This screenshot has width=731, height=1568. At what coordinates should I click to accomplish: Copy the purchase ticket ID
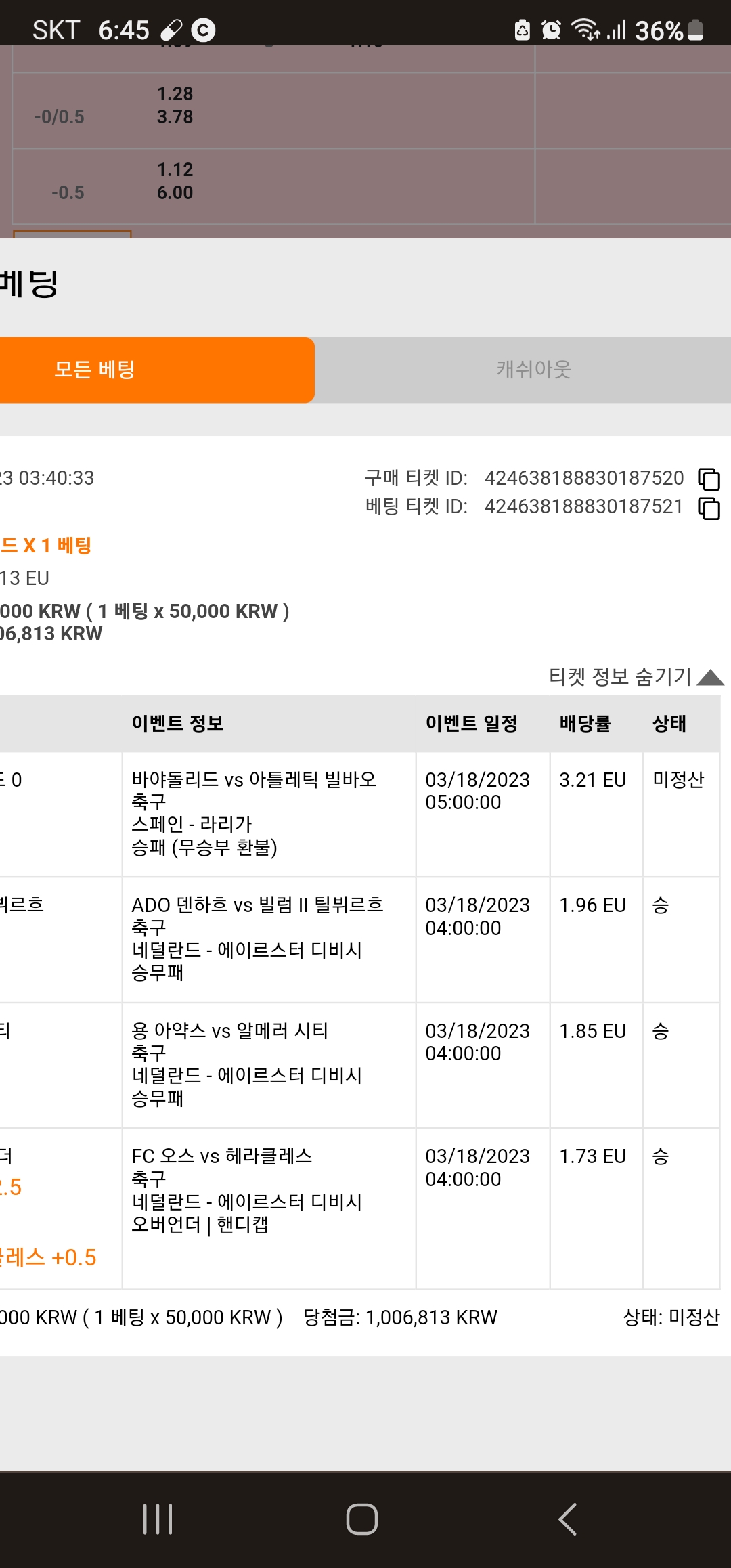tap(709, 479)
